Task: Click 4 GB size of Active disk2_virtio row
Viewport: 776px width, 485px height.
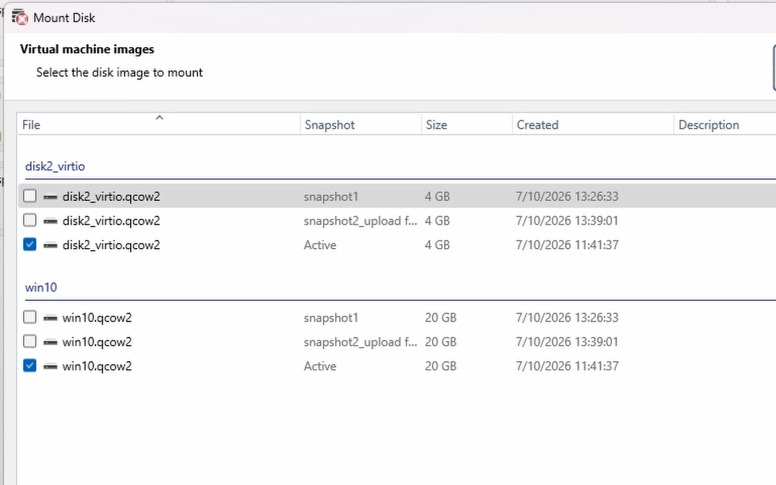Action: (x=437, y=245)
